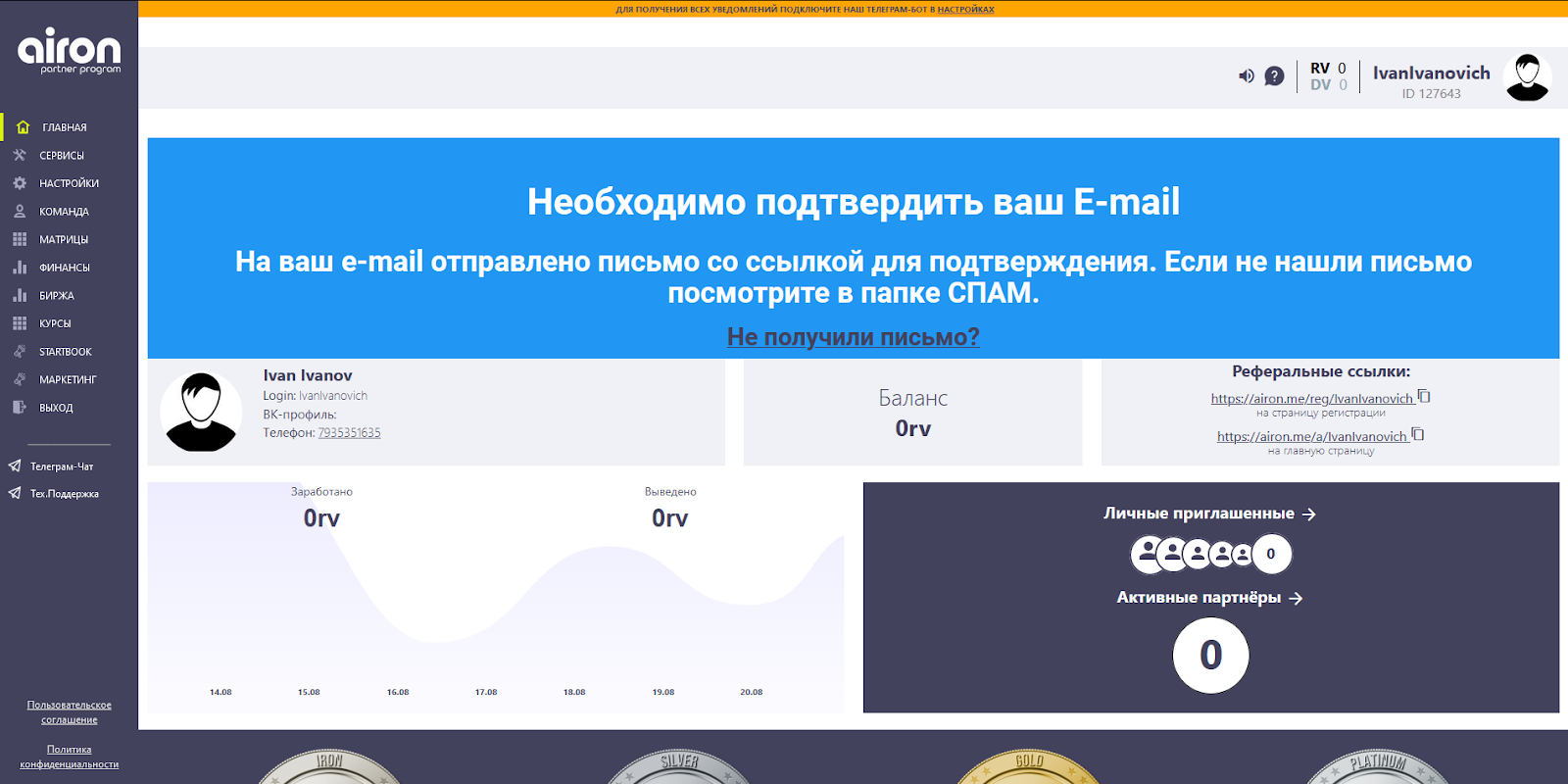This screenshot has width=1568, height=784.
Task: Click the Не получили письмо? link
Action: coord(854,337)
